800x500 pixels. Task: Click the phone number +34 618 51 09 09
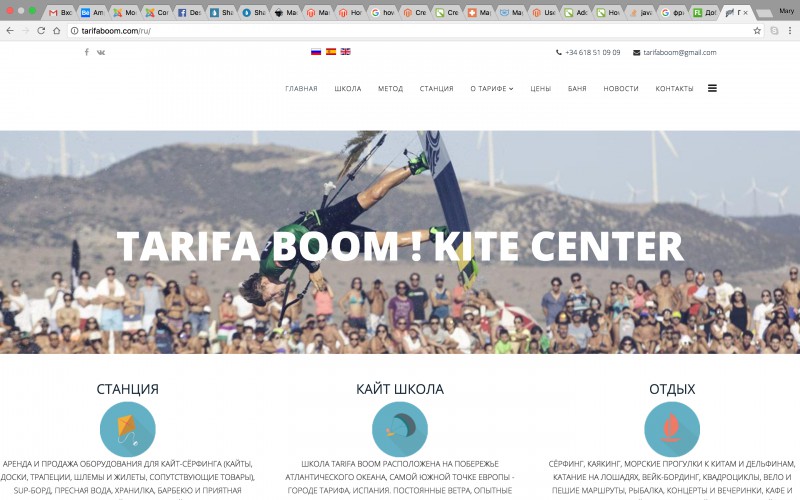pos(592,53)
